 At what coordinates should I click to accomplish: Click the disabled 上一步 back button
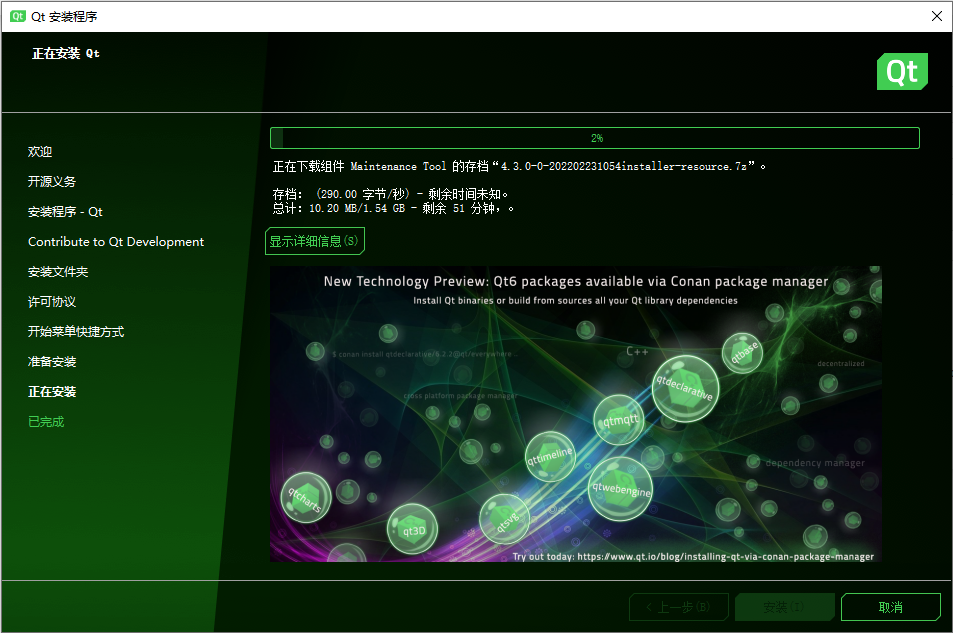point(679,607)
